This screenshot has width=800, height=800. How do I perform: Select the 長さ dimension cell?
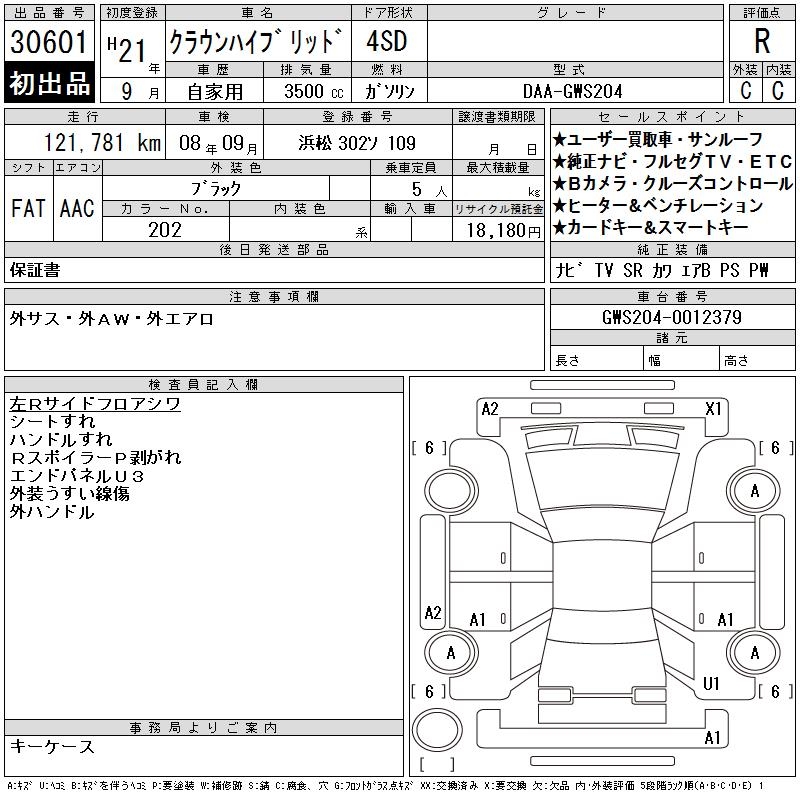click(x=596, y=360)
